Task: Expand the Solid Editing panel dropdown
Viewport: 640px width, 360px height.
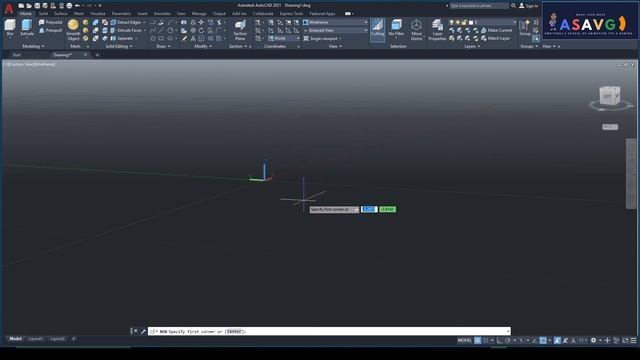Action: [x=119, y=47]
